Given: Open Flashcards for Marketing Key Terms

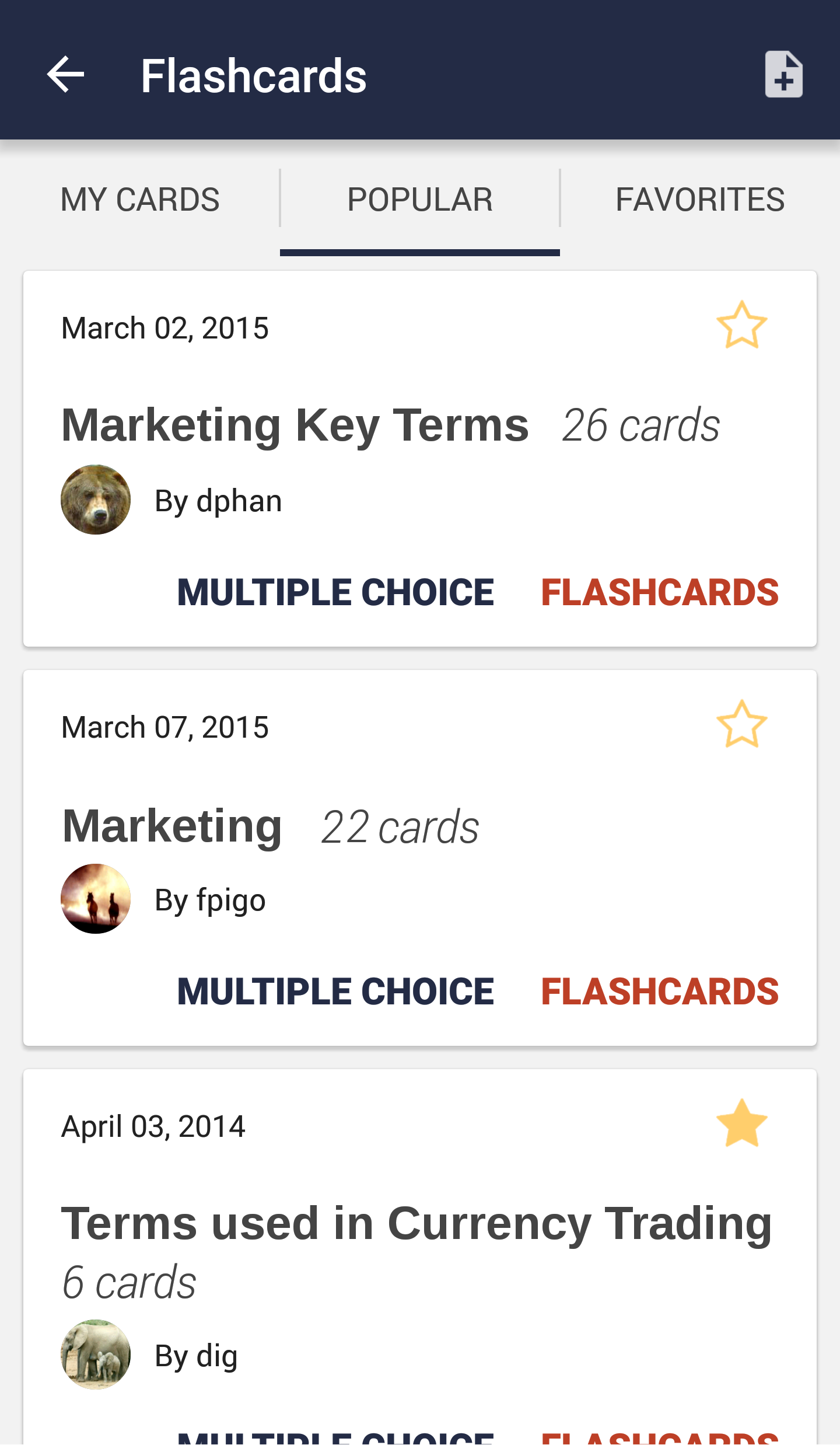Looking at the screenshot, I should [660, 592].
